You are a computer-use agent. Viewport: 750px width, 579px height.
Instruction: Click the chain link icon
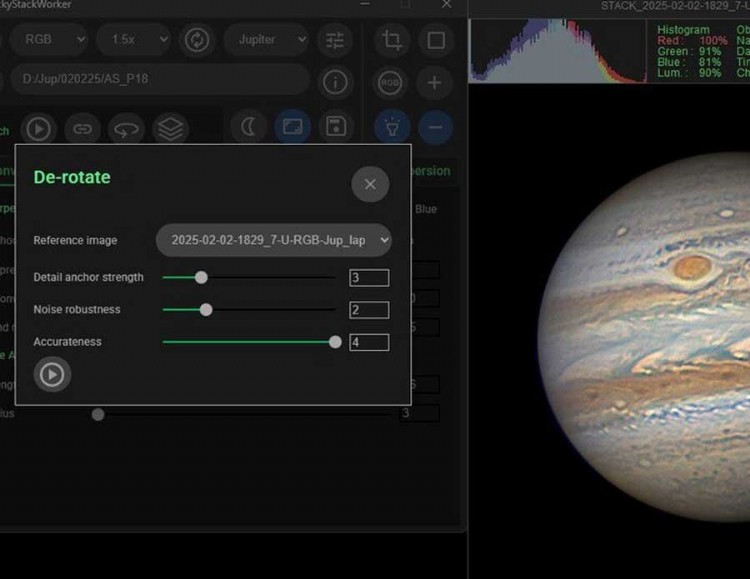83,128
